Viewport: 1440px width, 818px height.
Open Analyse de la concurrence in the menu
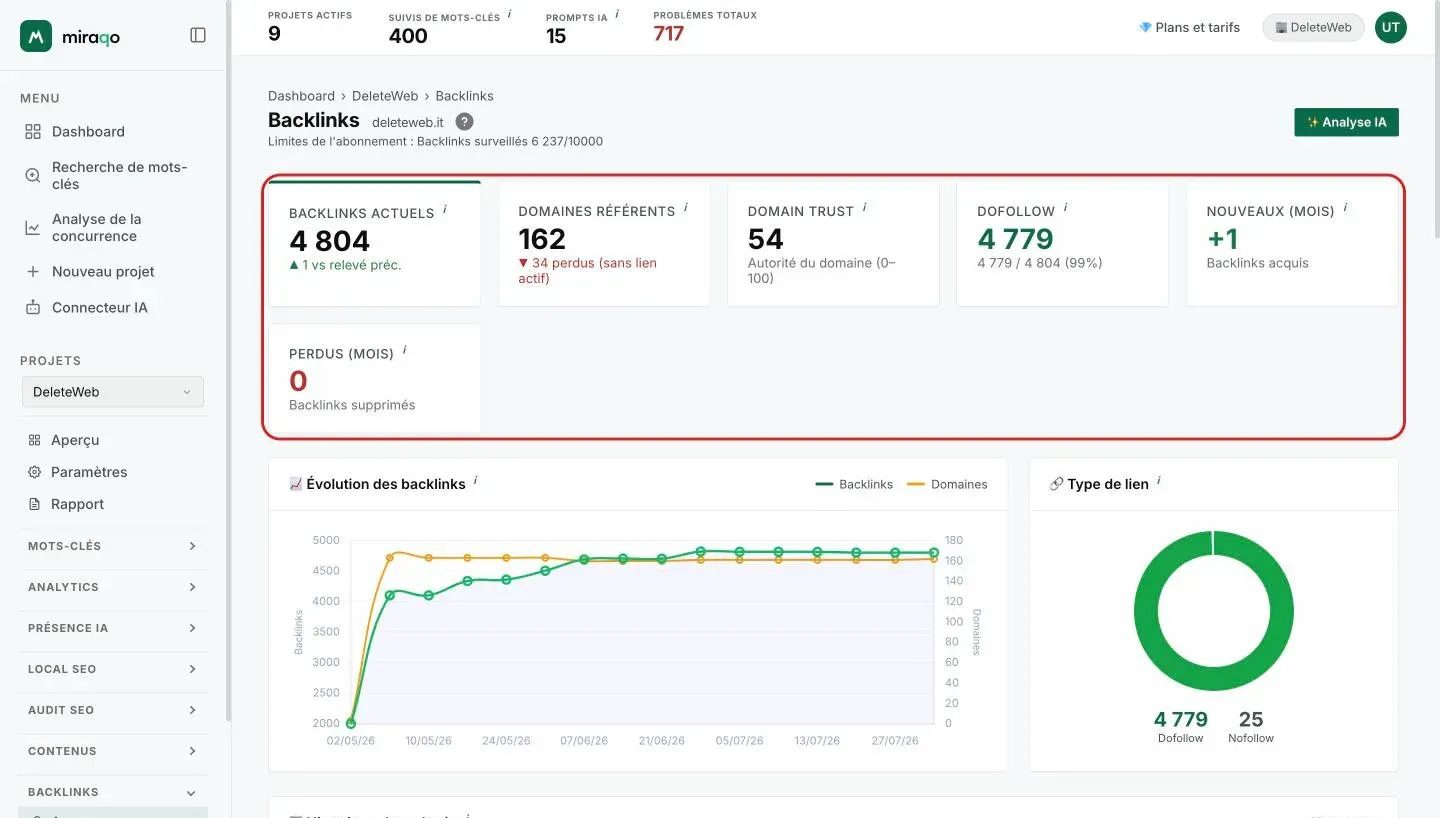coord(113,228)
